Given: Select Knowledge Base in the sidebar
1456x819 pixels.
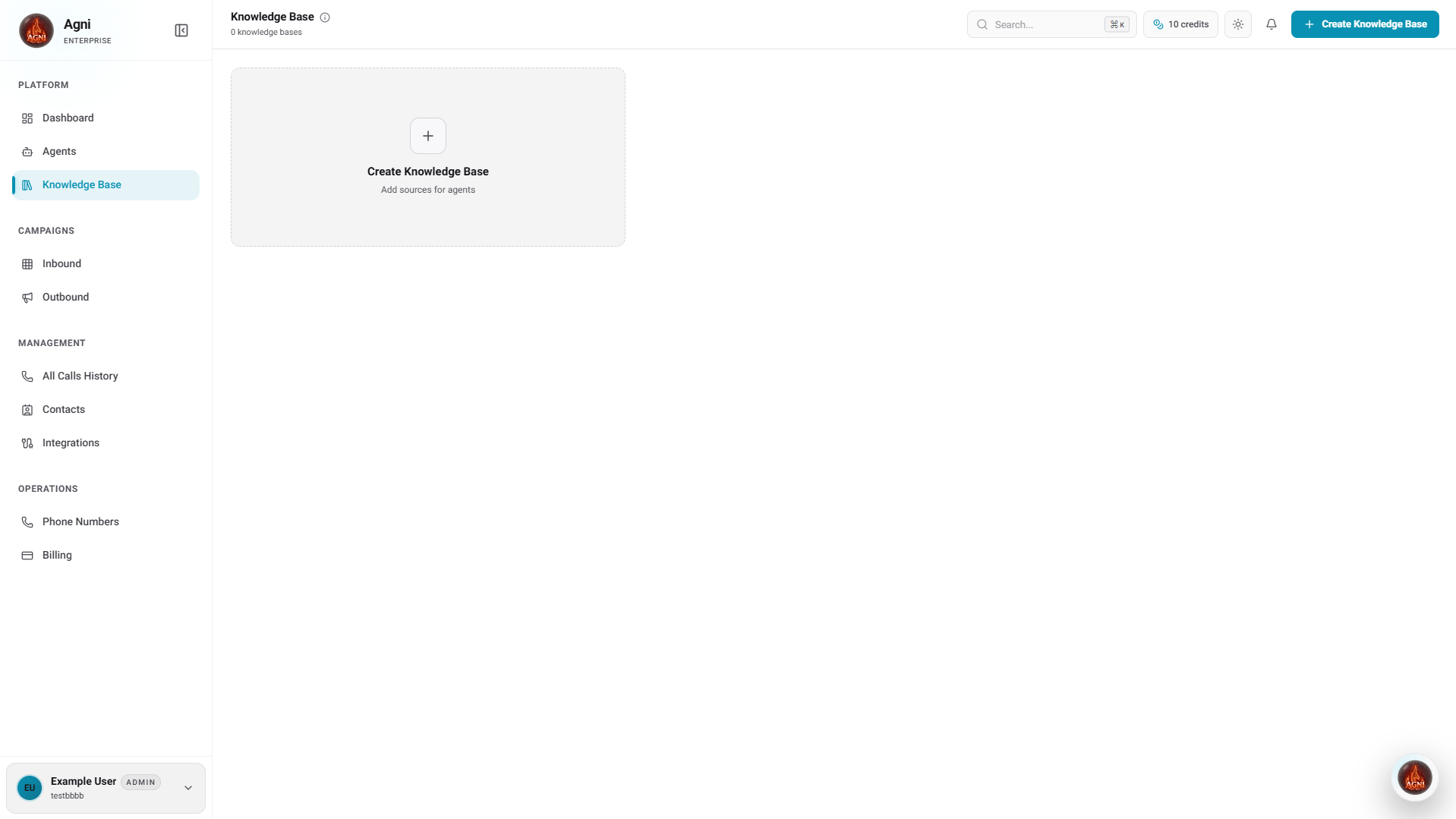Looking at the screenshot, I should click(x=106, y=185).
